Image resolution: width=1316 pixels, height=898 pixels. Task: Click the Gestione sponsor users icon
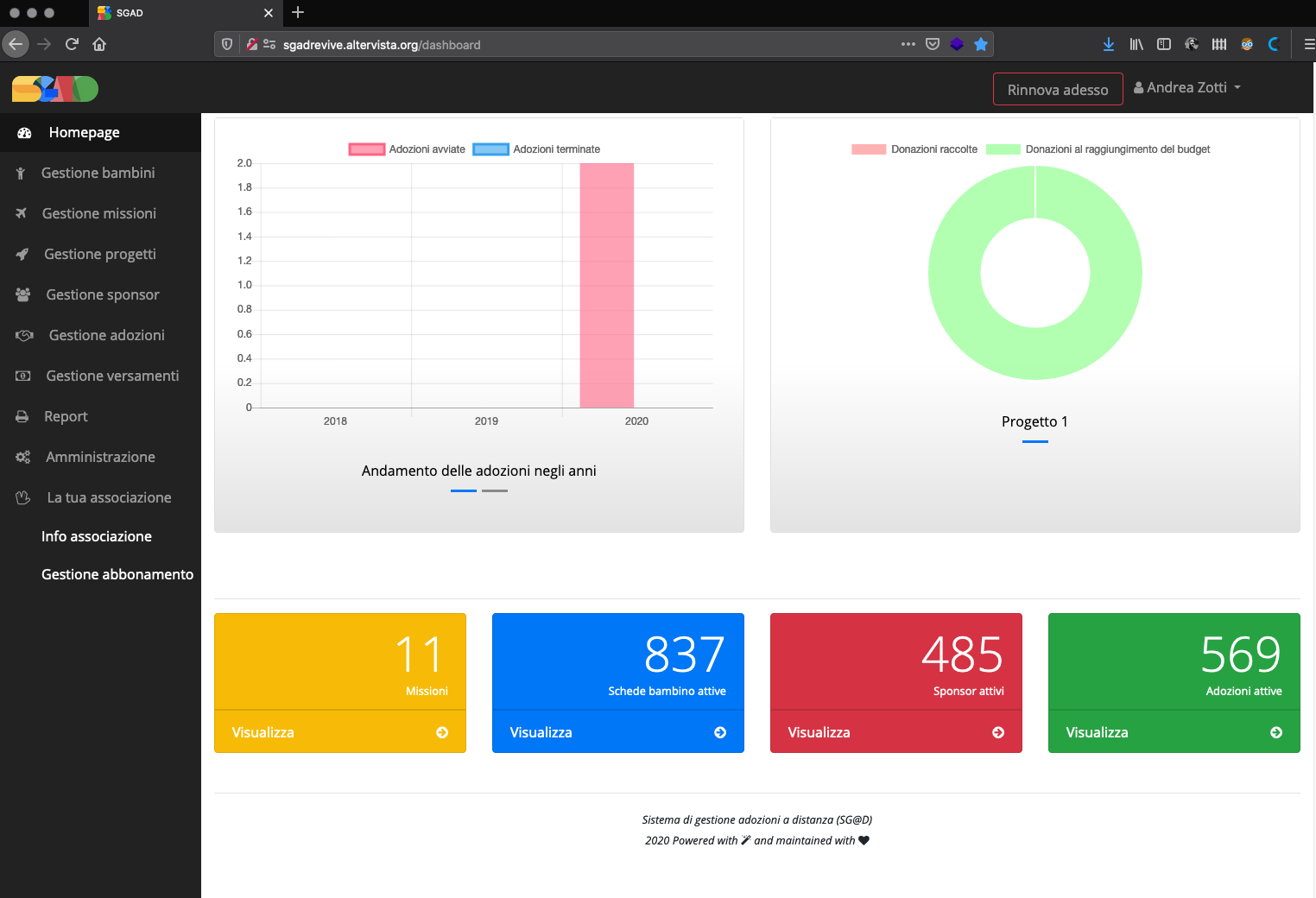tap(23, 294)
